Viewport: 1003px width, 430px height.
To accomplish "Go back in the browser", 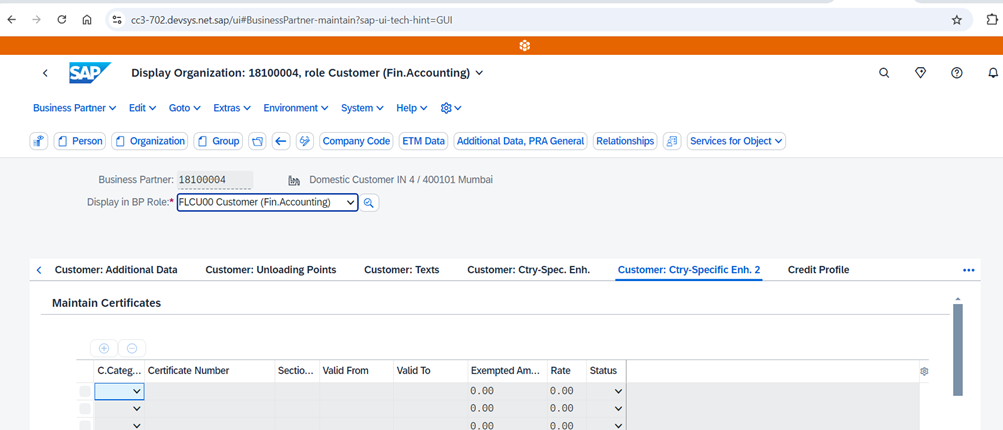I will (x=12, y=20).
